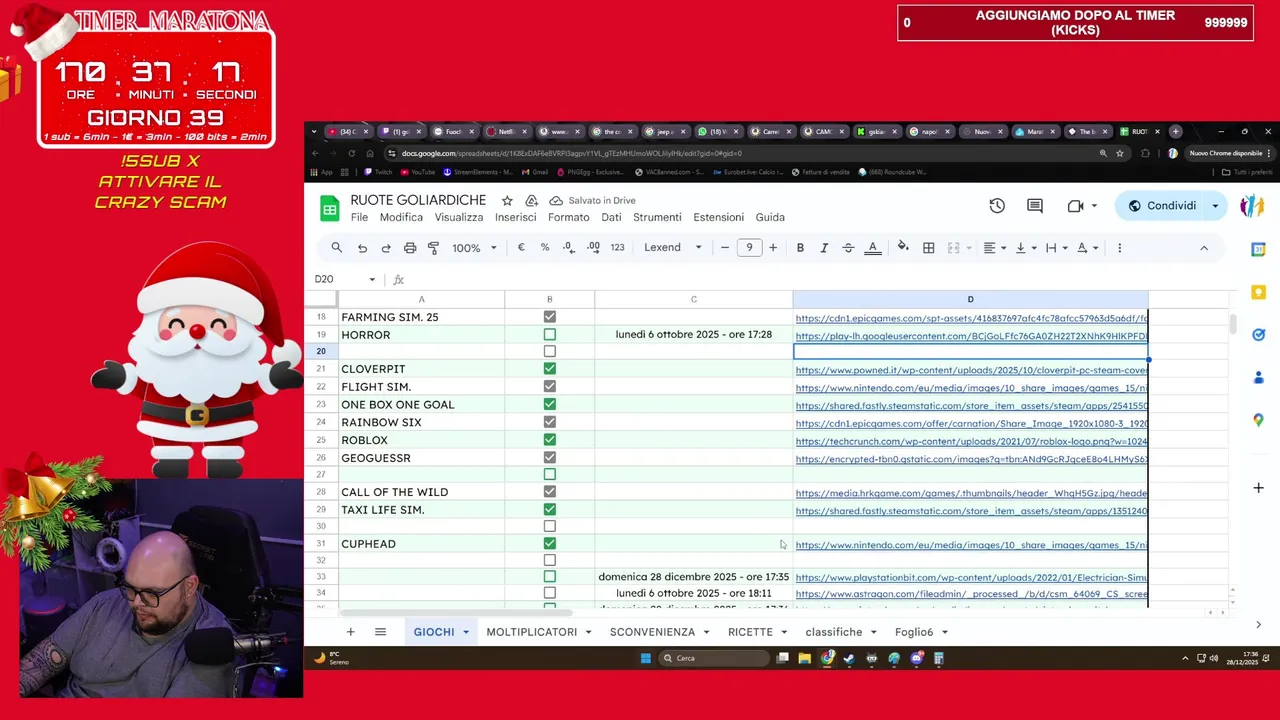The width and height of the screenshot is (1280, 720).
Task: Show comments panel icon
Action: (x=1035, y=206)
